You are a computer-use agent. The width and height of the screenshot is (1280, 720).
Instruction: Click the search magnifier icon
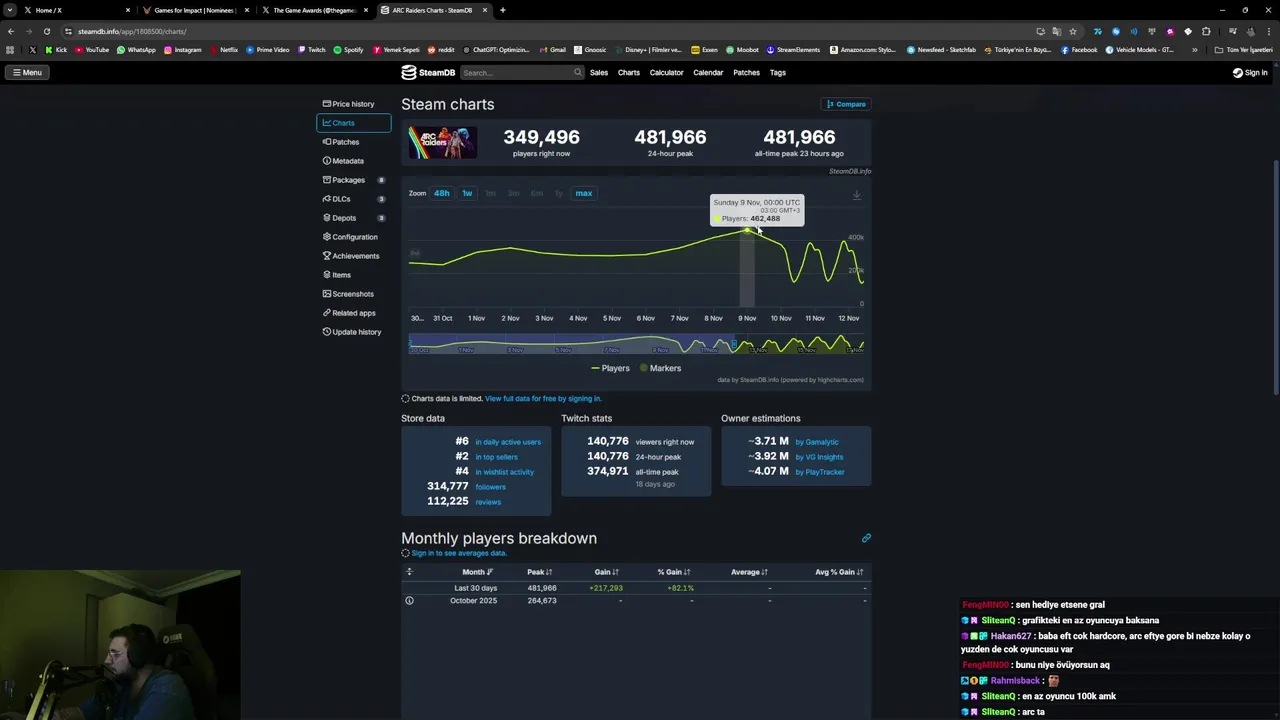pyautogui.click(x=577, y=72)
